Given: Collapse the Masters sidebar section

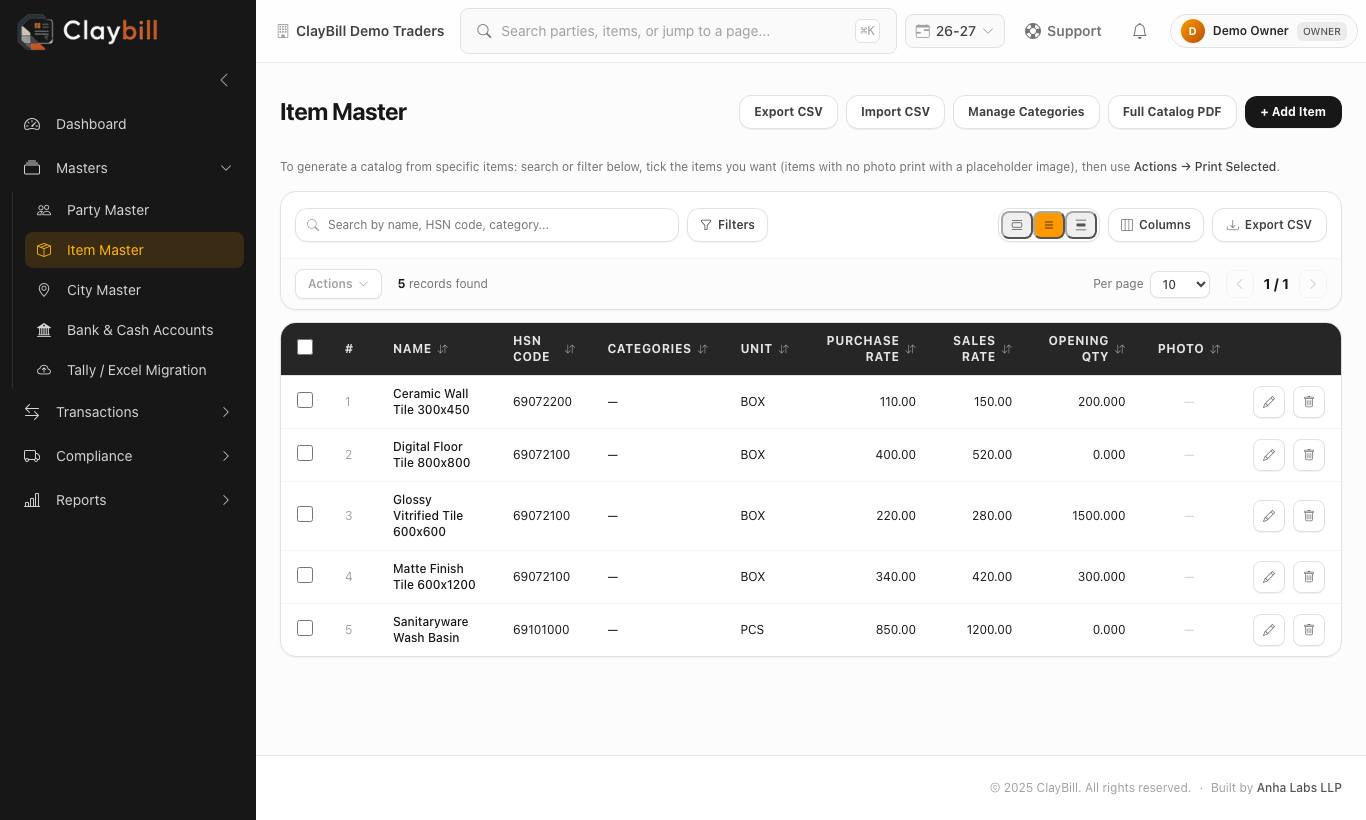Looking at the screenshot, I should (x=128, y=168).
